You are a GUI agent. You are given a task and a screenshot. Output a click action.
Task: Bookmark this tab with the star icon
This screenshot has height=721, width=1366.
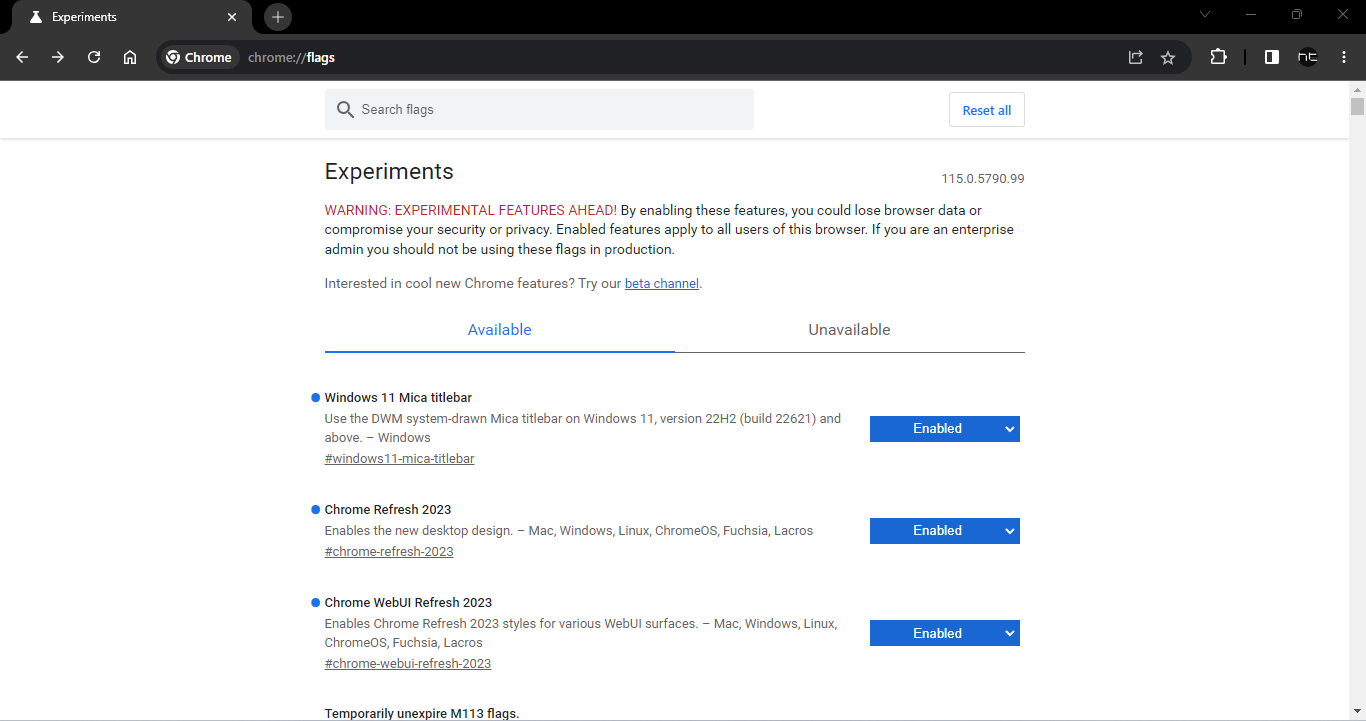[x=1168, y=57]
